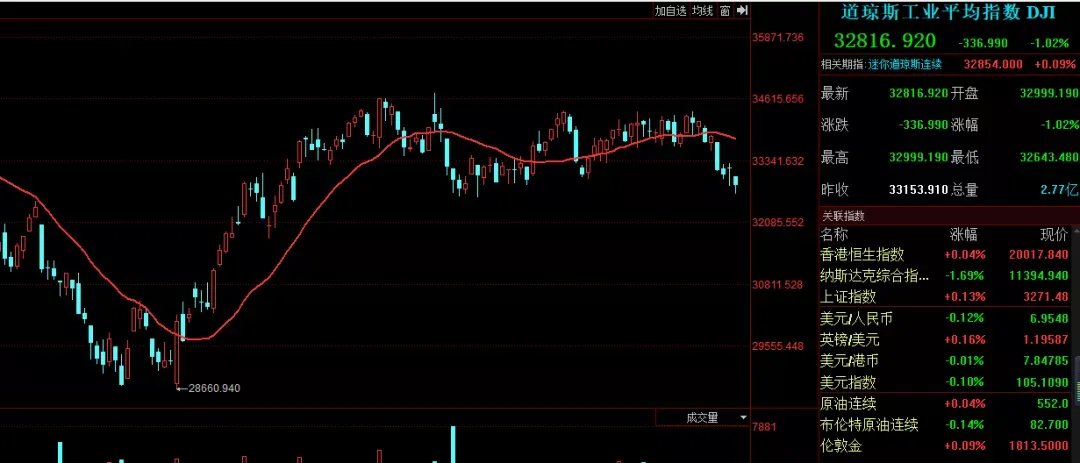
Task: Click the arrow icon to collapse side panel
Action: coord(742,10)
